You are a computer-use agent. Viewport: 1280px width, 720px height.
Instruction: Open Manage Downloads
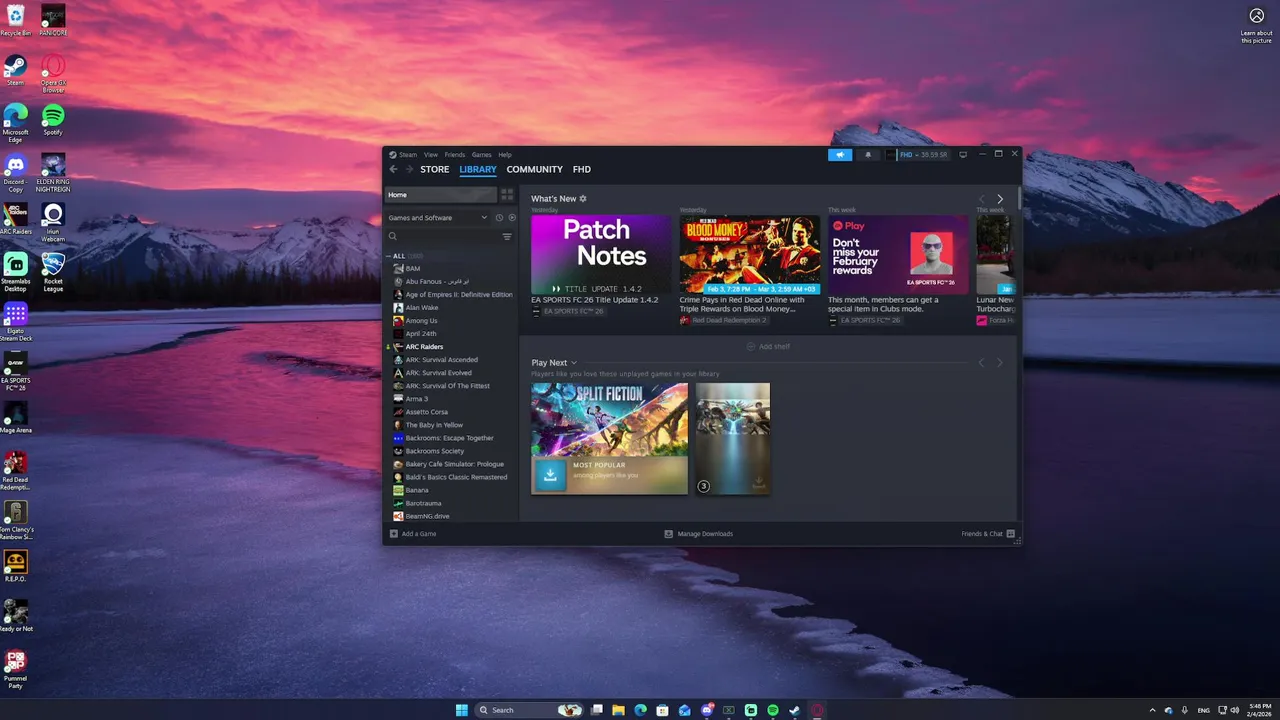(699, 534)
